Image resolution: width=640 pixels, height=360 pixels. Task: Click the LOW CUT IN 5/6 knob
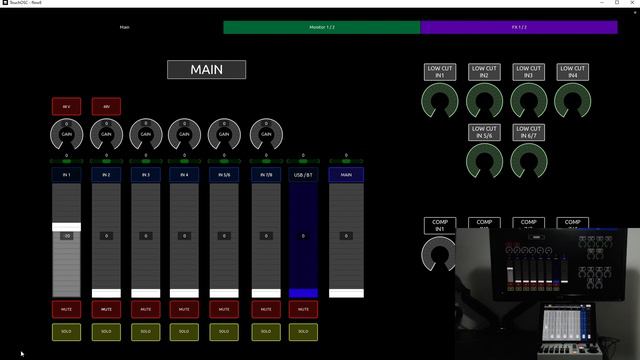484,161
